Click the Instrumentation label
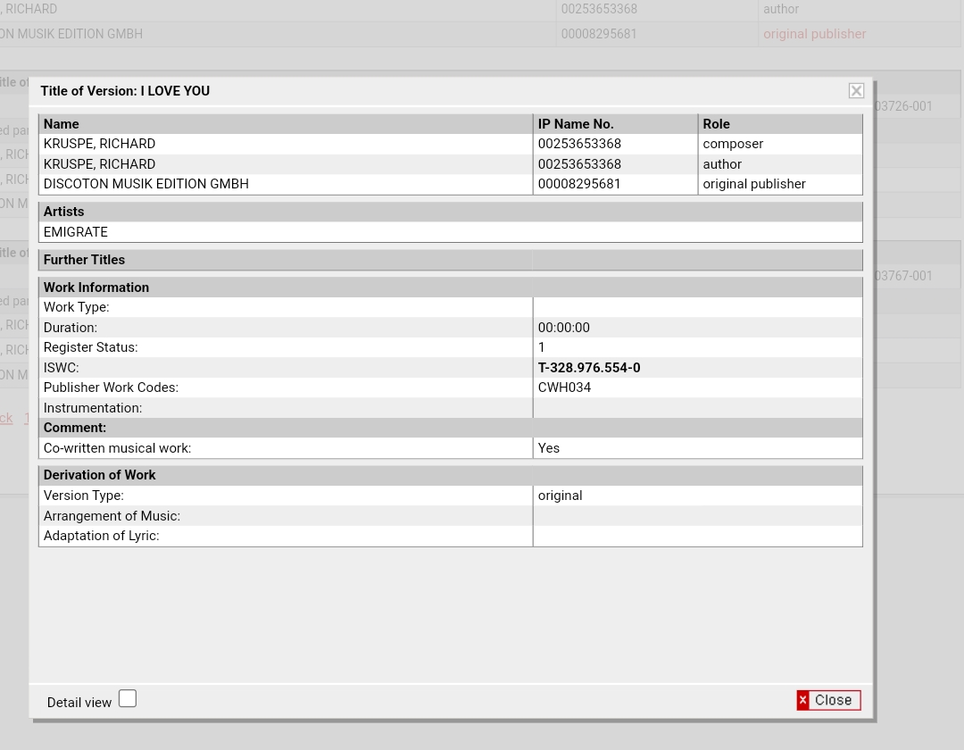The image size is (964, 750). click(x=93, y=408)
